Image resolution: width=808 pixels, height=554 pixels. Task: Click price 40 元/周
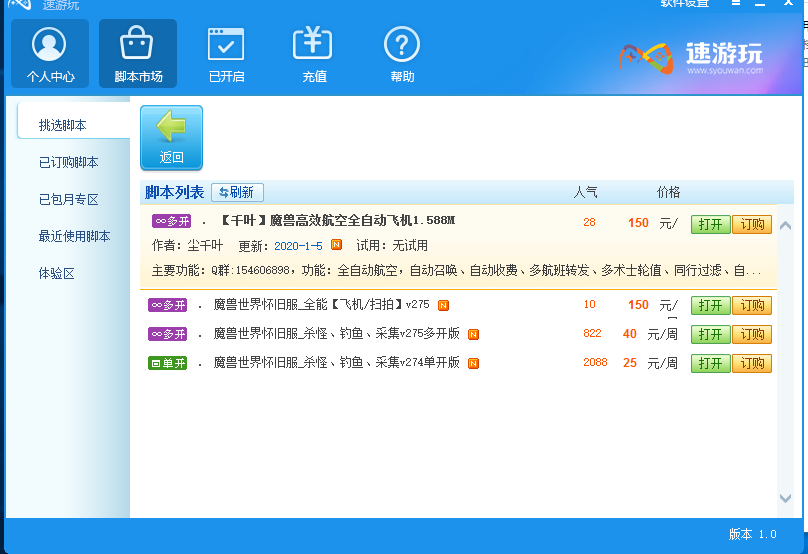tap(650, 334)
